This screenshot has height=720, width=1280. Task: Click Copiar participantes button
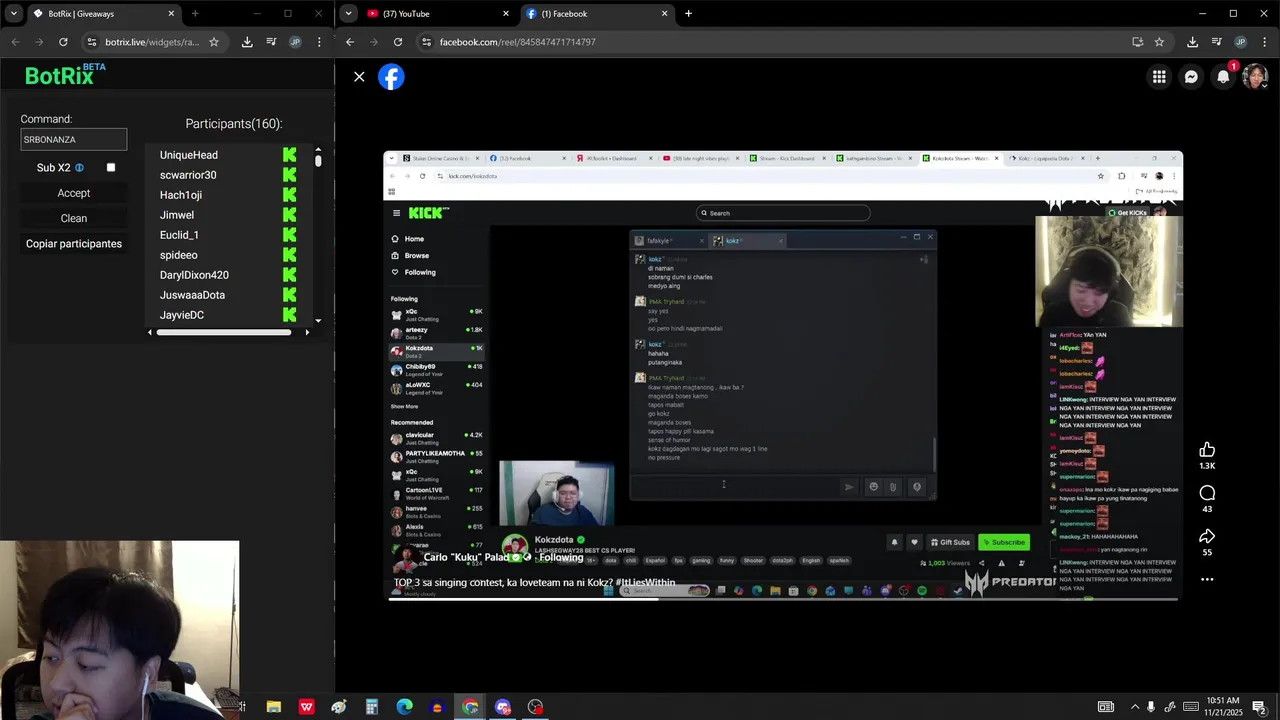pos(74,244)
